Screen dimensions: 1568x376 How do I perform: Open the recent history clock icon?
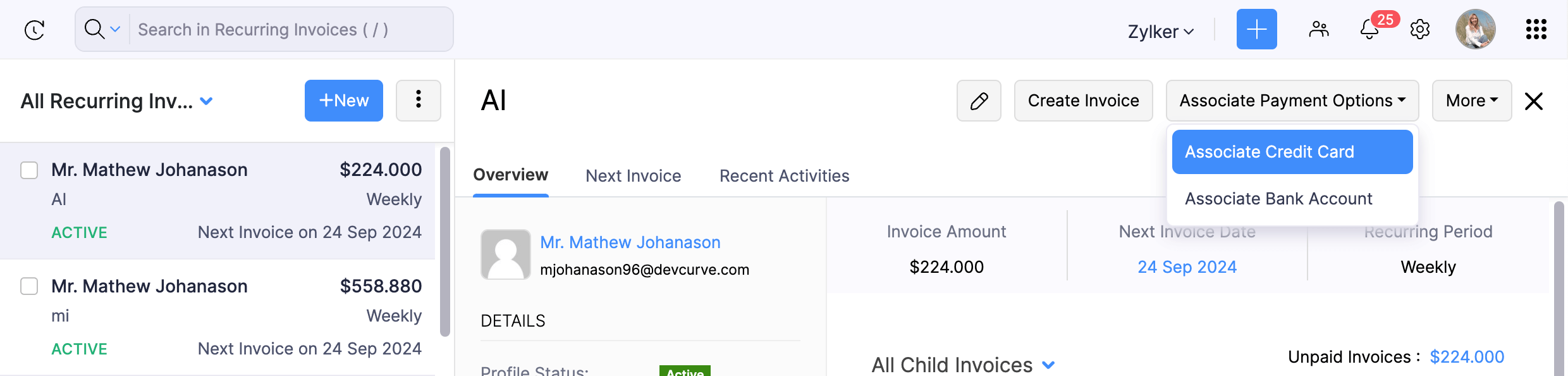(35, 29)
